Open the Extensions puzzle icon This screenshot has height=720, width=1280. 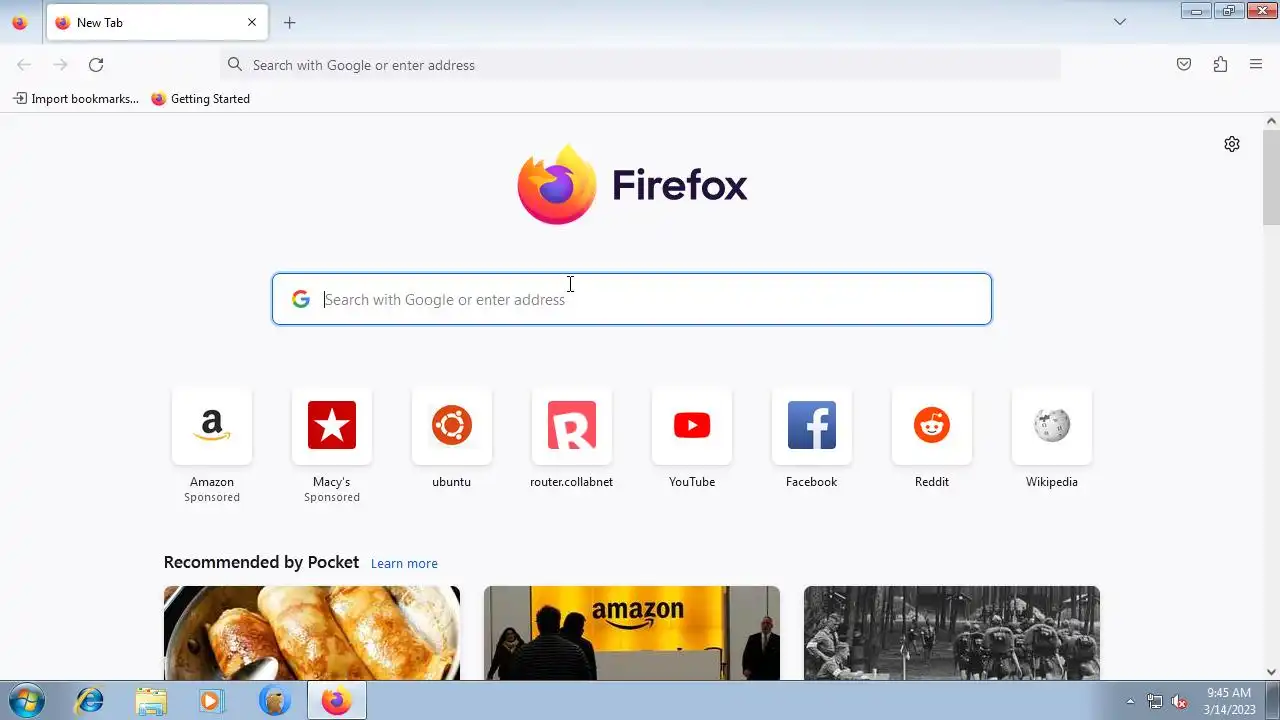(1220, 65)
